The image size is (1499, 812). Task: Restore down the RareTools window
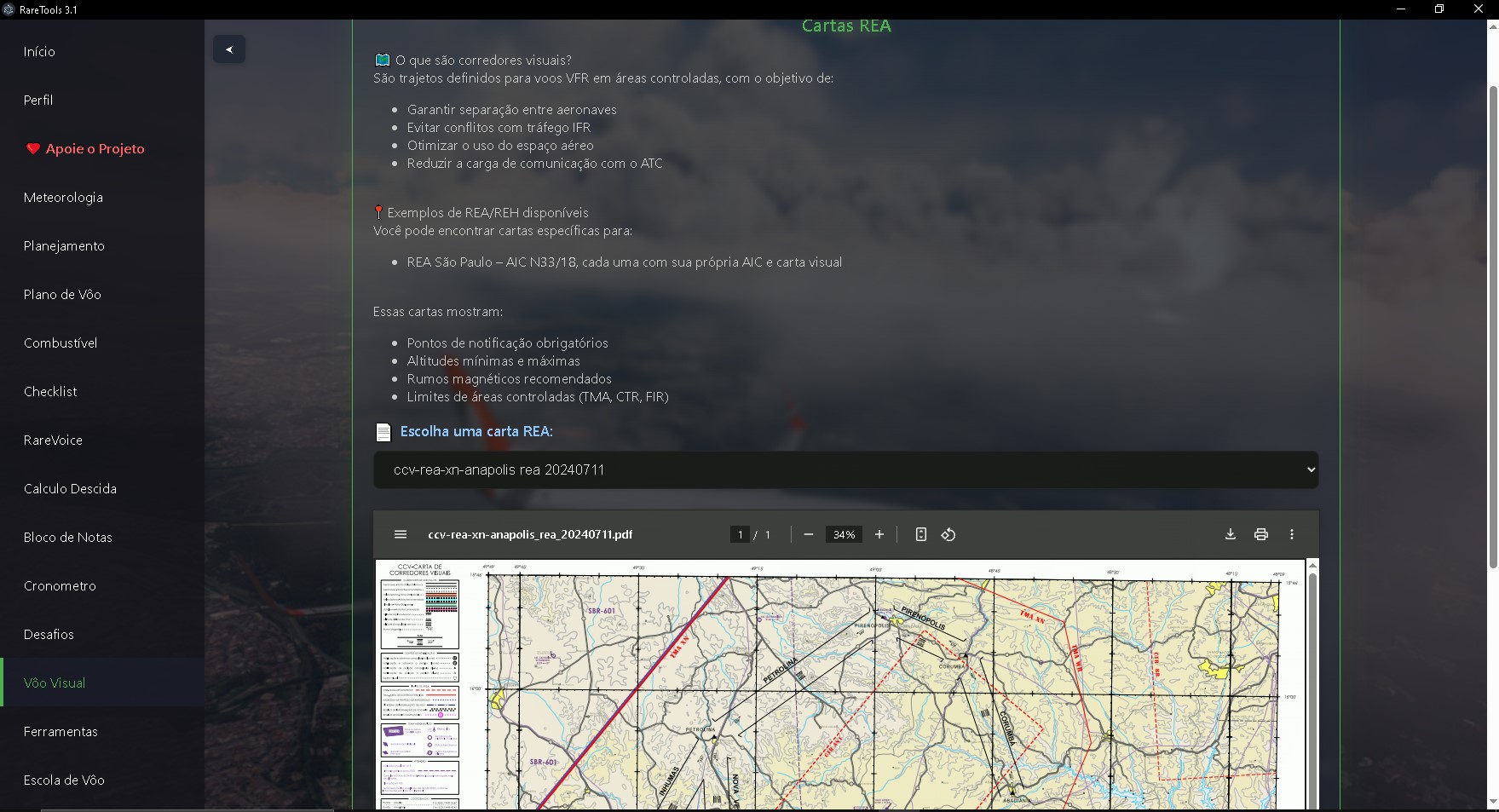1439,9
